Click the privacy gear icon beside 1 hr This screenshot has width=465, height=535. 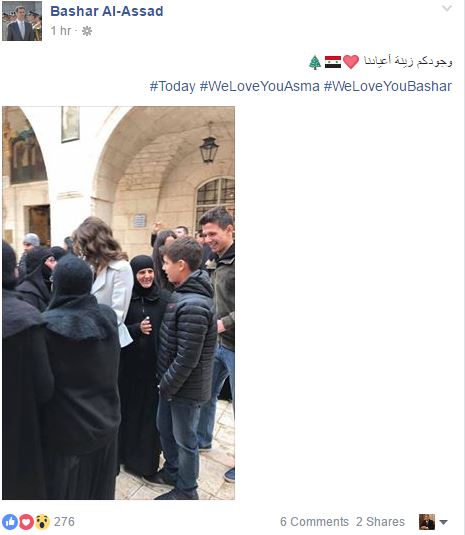tap(87, 31)
